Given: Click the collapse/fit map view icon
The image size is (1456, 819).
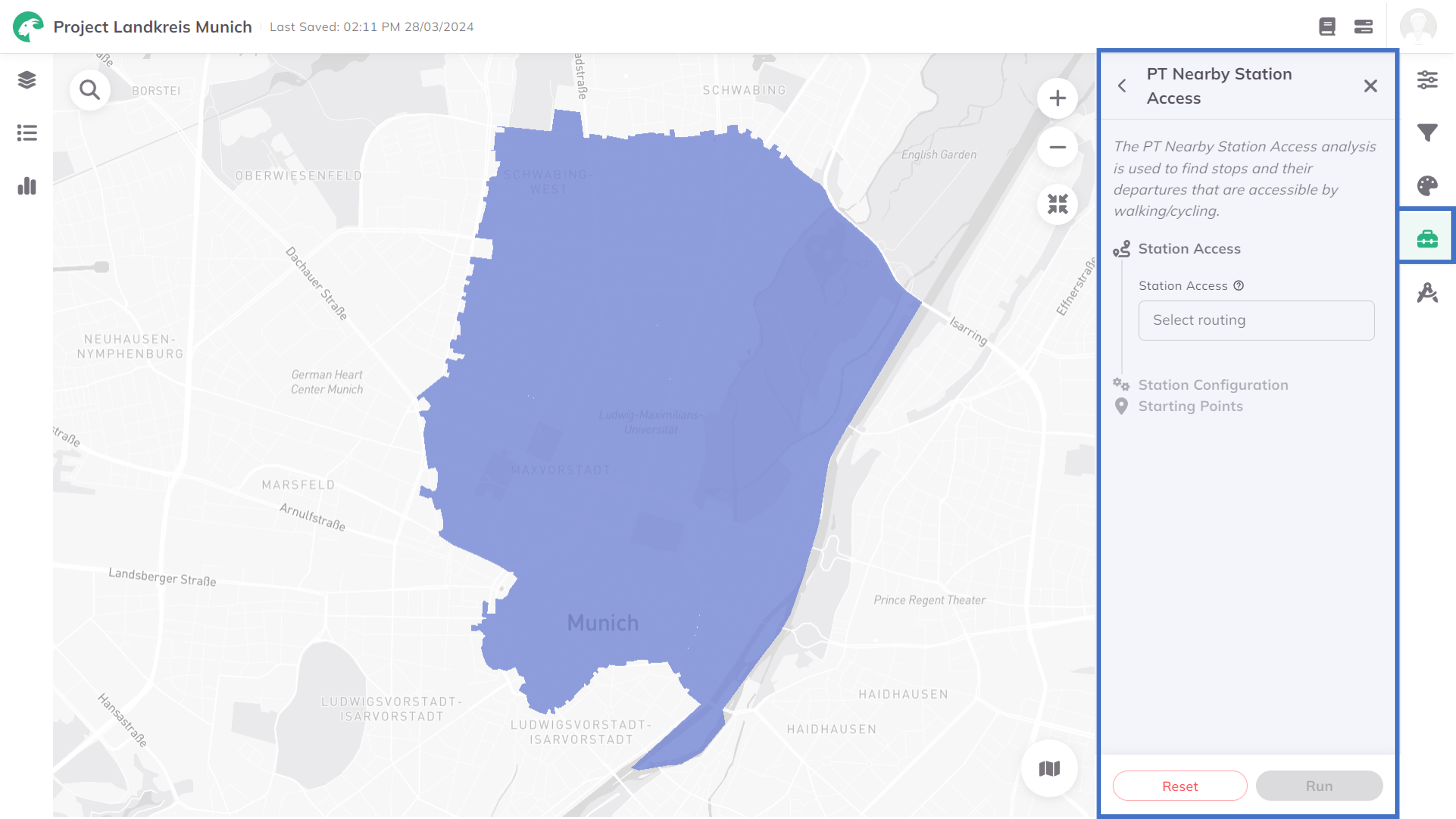Looking at the screenshot, I should pos(1057,204).
